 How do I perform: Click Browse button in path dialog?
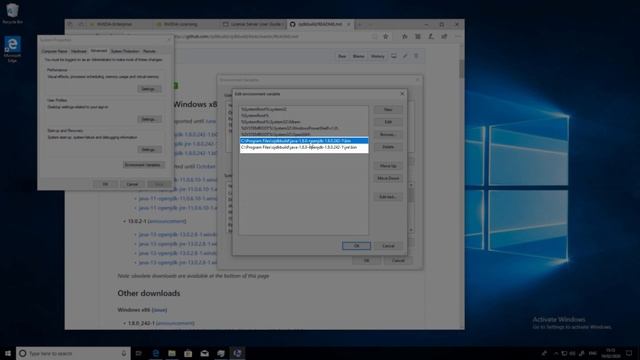click(x=388, y=134)
